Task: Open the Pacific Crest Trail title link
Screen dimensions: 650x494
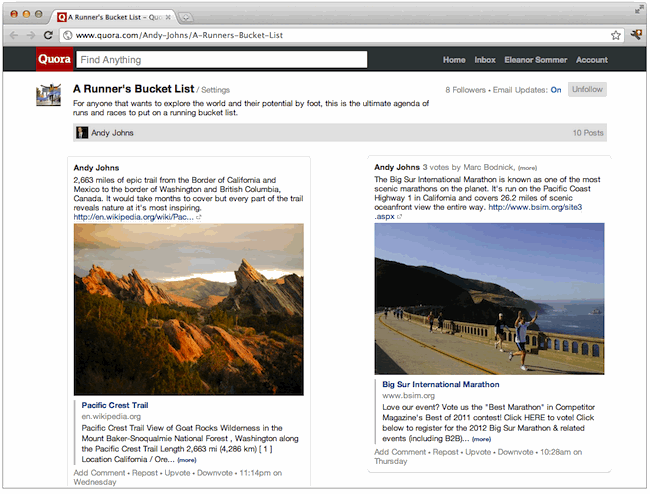Action: tap(115, 405)
